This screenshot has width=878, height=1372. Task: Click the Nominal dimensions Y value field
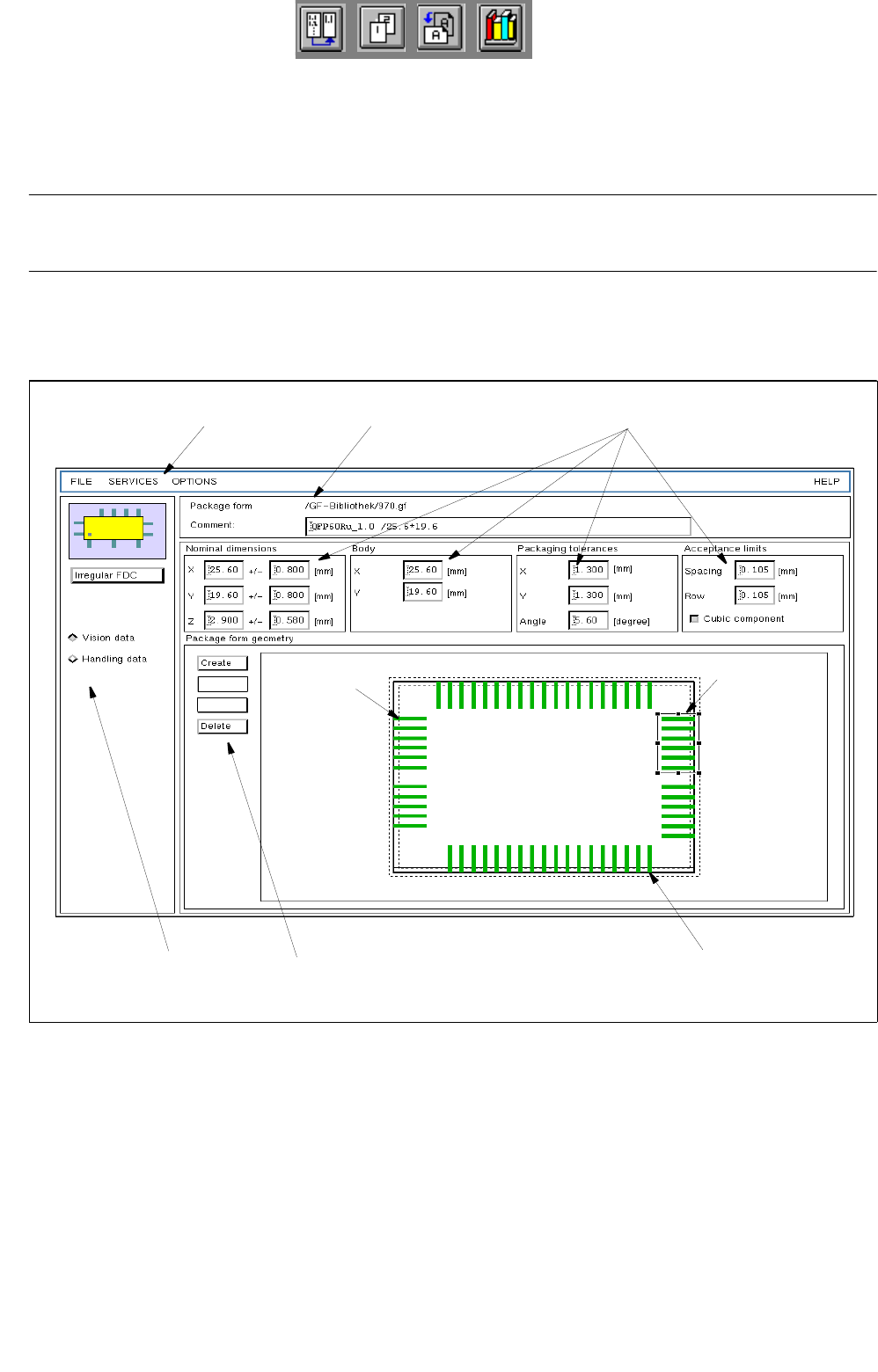click(x=223, y=595)
